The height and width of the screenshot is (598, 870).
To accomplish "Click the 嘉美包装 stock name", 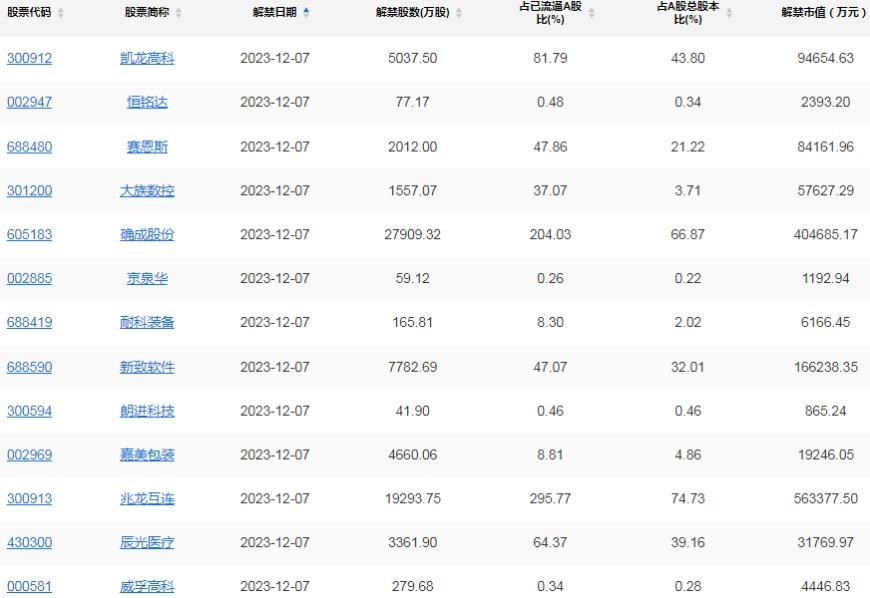I will pos(147,455).
